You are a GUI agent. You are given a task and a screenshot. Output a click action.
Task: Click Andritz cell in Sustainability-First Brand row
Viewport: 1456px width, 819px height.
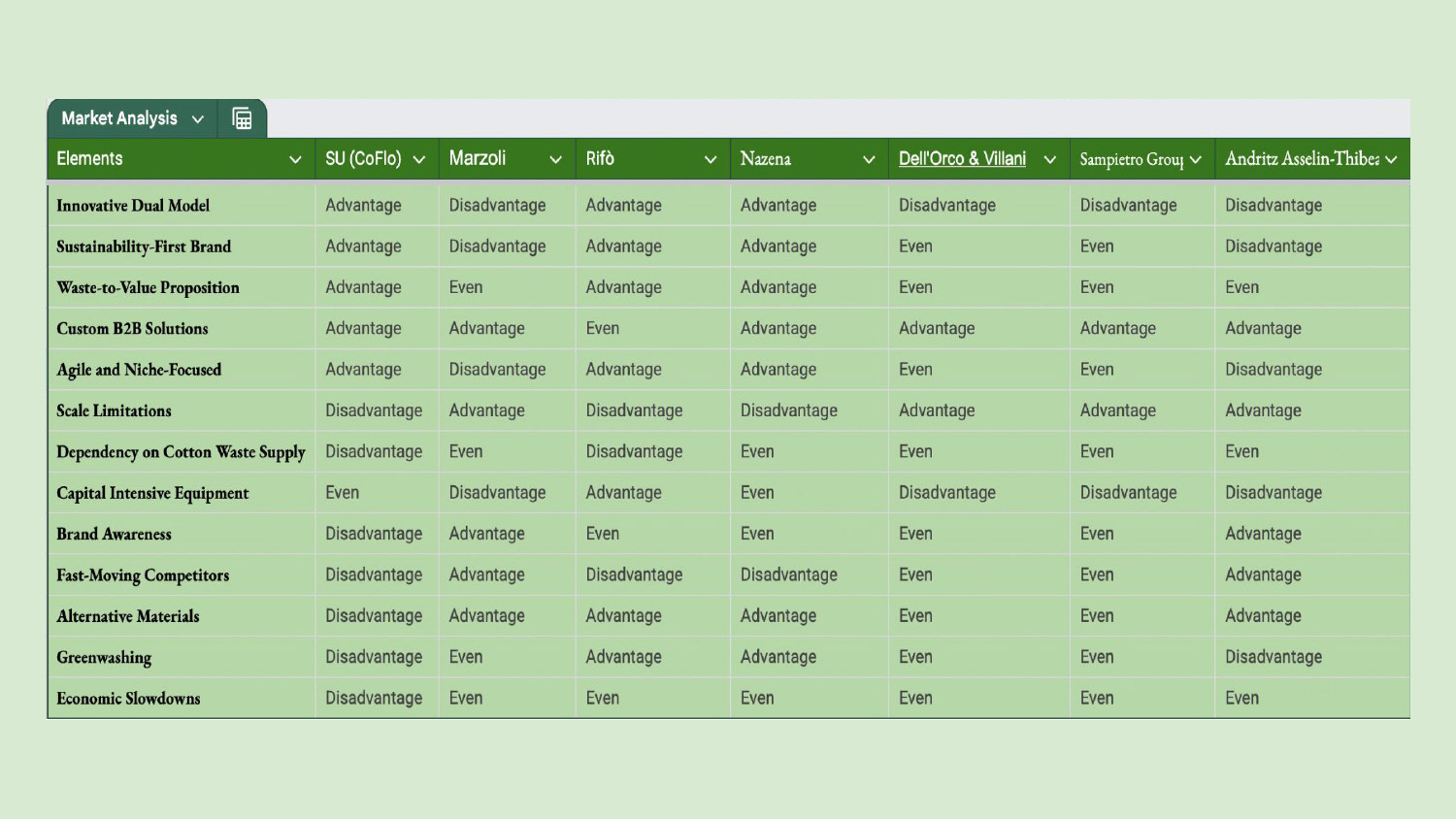point(1312,246)
